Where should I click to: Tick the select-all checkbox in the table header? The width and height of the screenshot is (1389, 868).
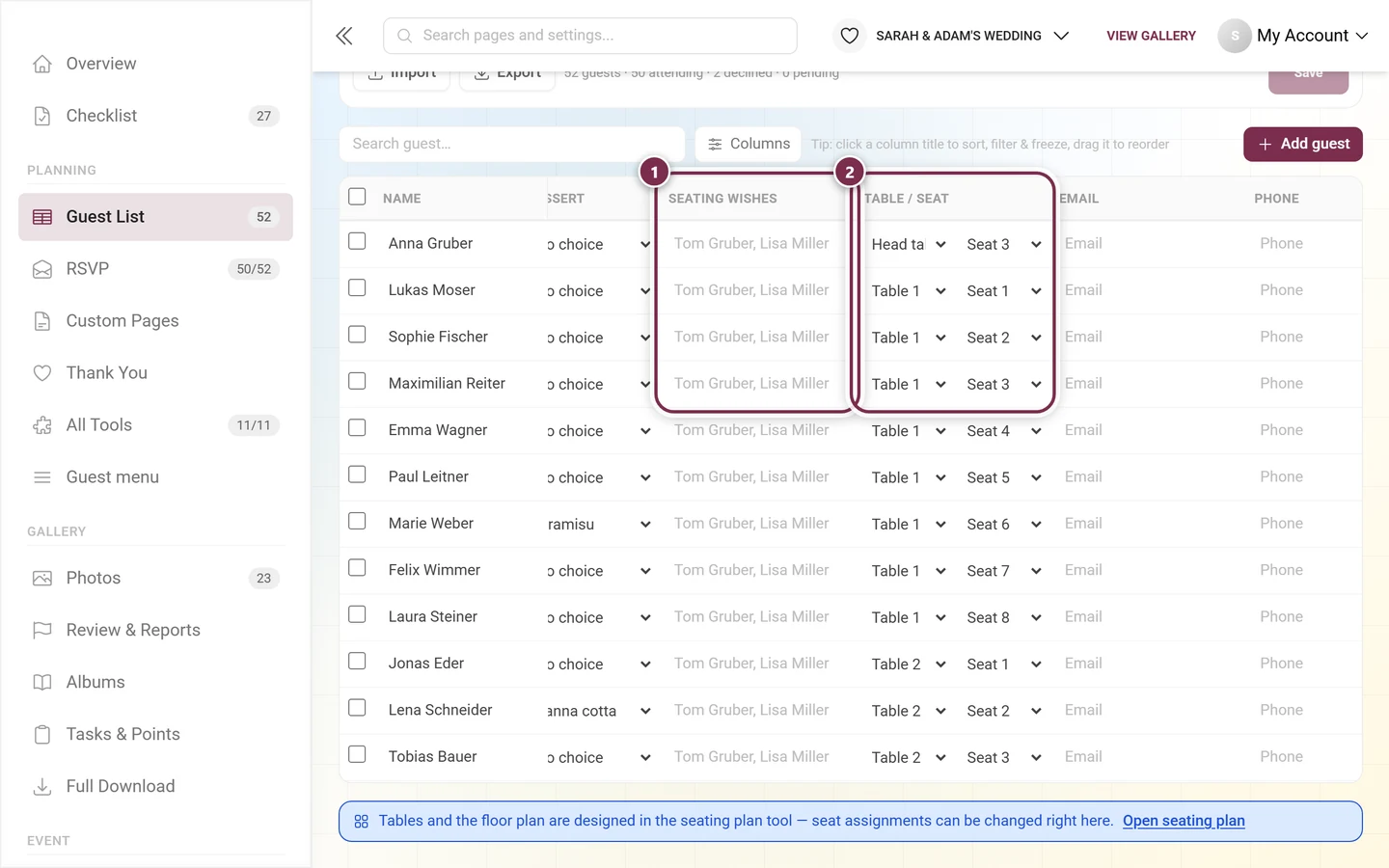click(x=357, y=197)
